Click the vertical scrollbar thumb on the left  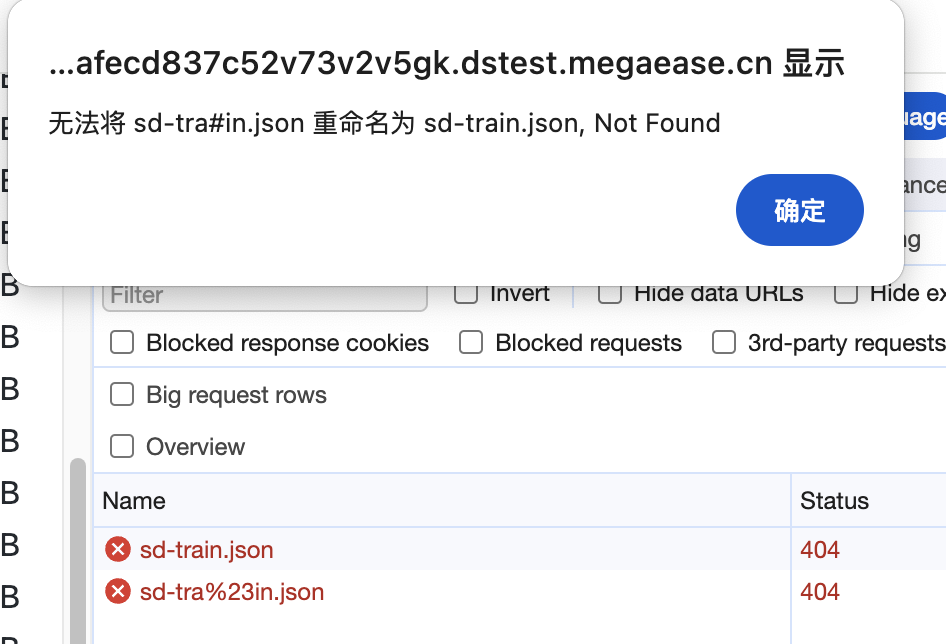pyautogui.click(x=77, y=550)
